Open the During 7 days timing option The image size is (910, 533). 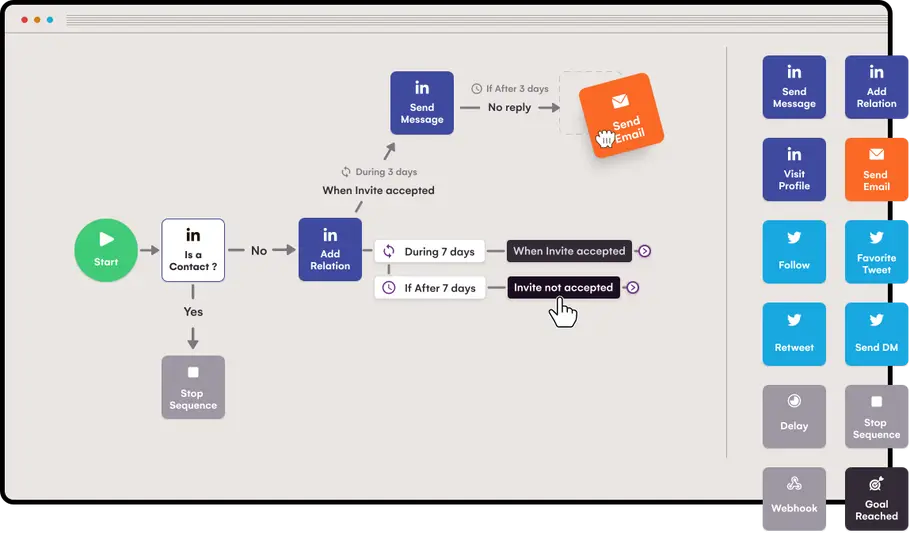[429, 251]
